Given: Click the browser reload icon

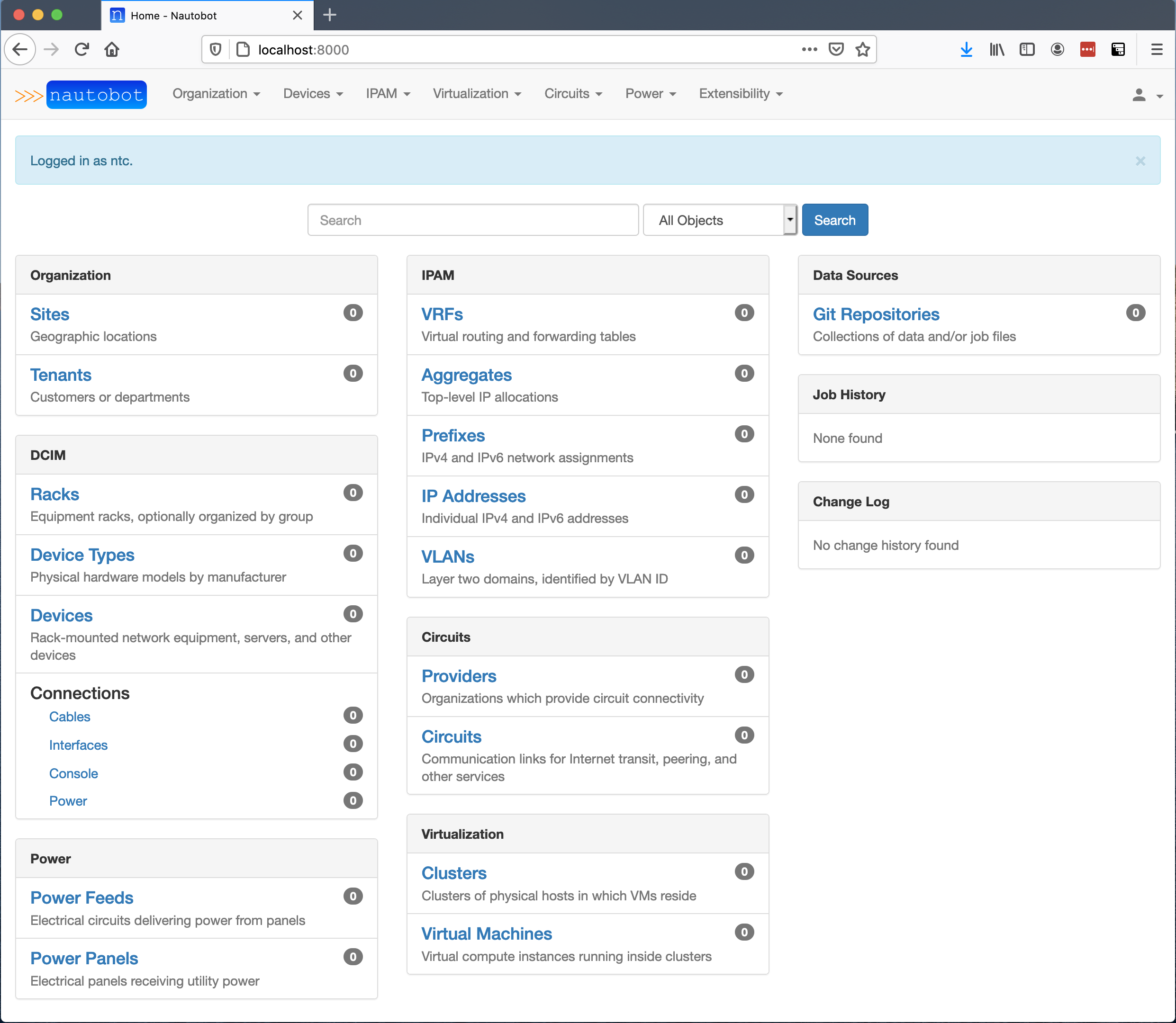Looking at the screenshot, I should (x=81, y=50).
